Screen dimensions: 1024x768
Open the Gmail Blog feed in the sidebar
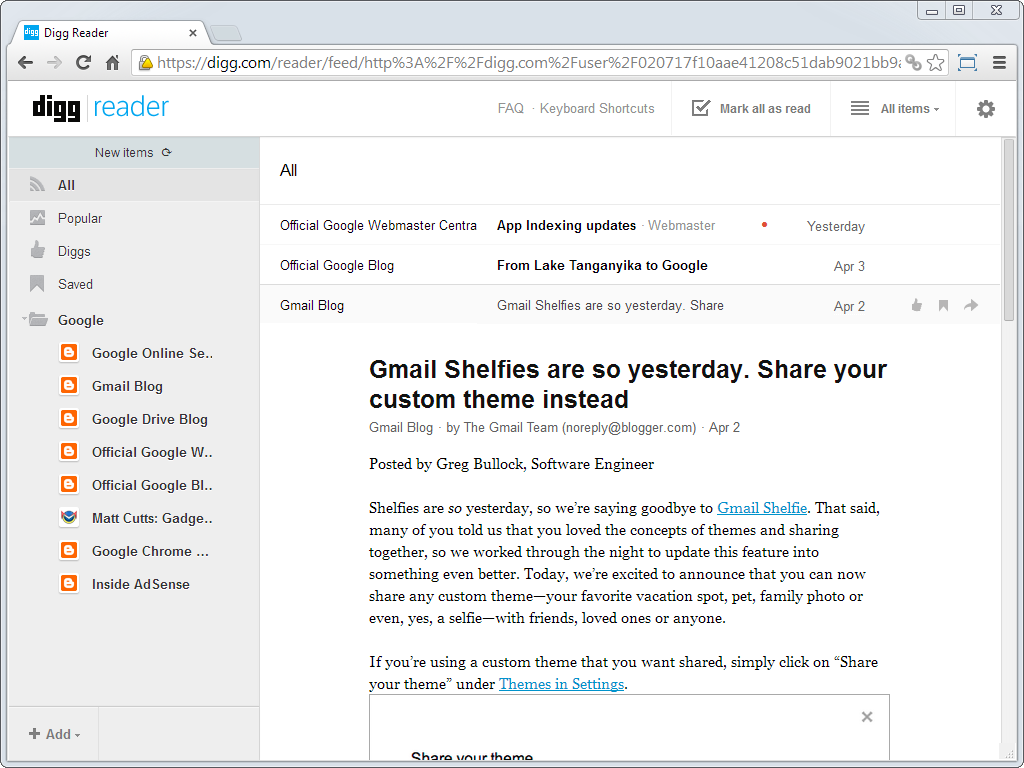point(127,386)
